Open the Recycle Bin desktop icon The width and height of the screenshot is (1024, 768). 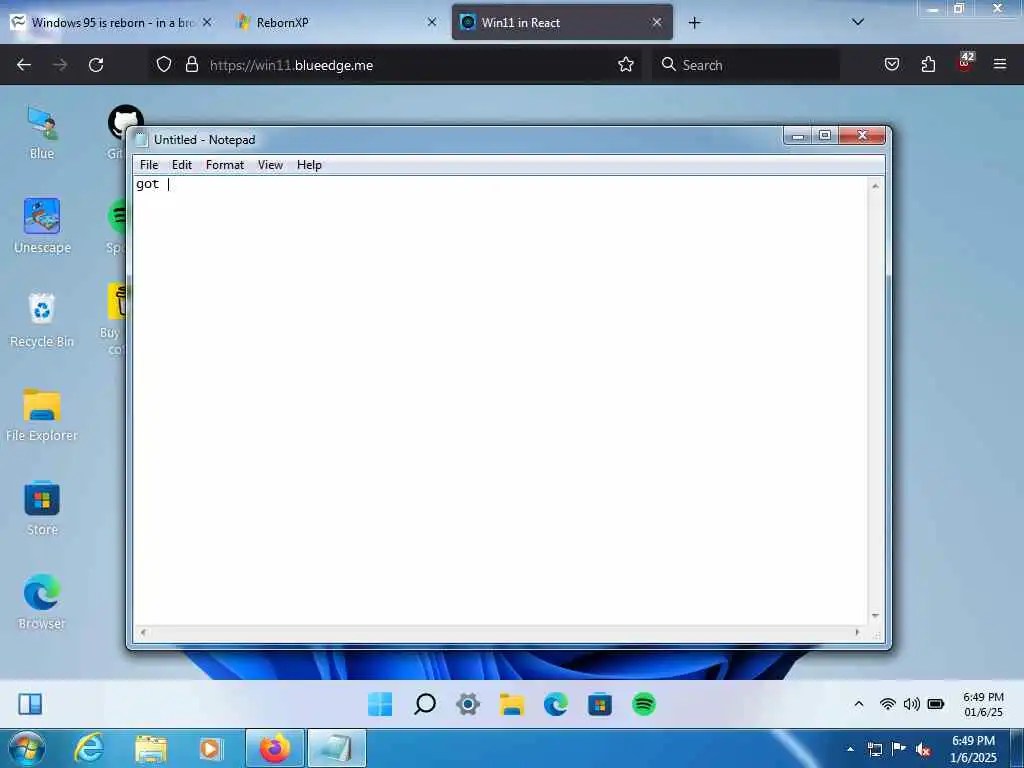click(42, 320)
